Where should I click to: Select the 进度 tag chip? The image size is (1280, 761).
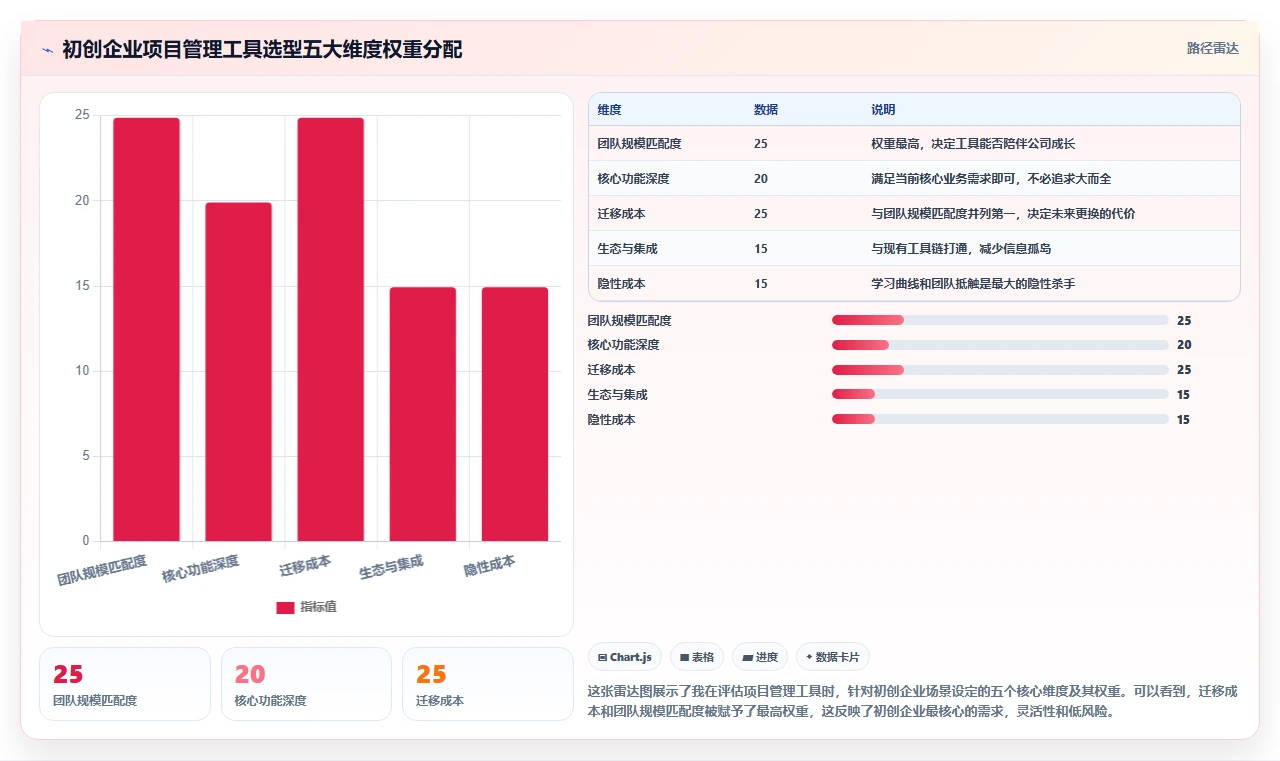[x=760, y=657]
